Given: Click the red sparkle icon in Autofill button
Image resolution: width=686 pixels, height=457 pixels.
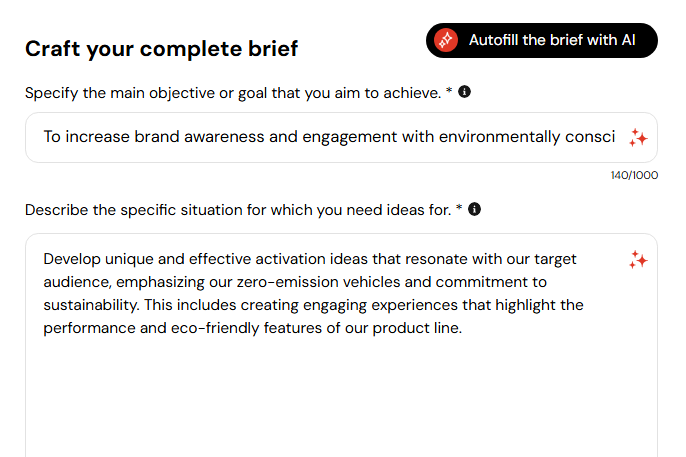Looking at the screenshot, I should coord(446,40).
